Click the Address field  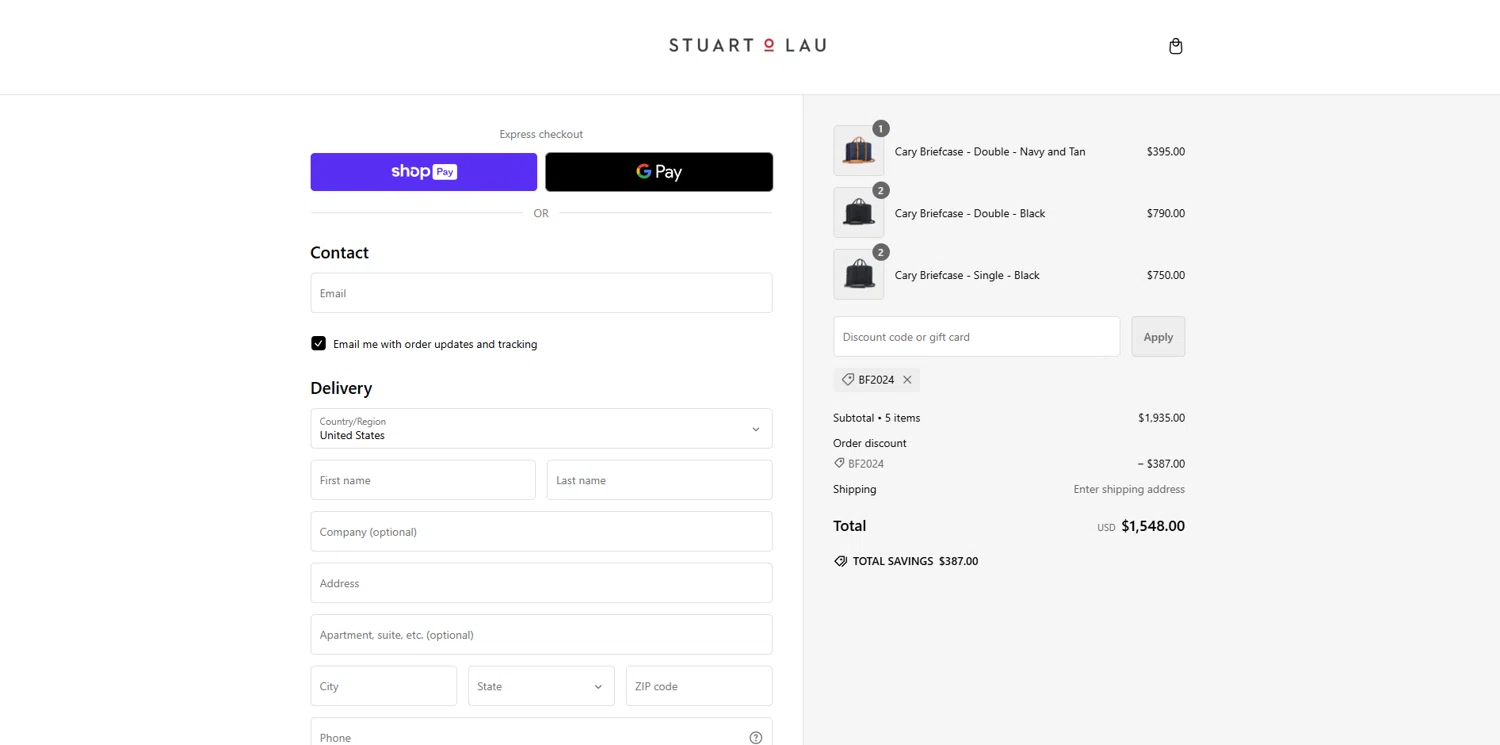tap(541, 583)
